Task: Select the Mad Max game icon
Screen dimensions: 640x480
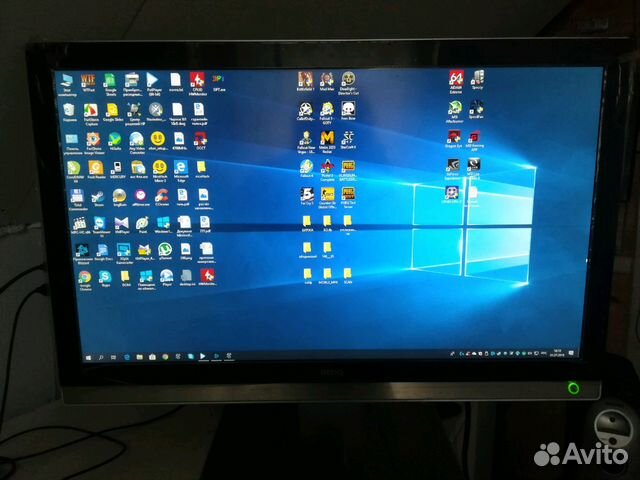Action: (x=327, y=80)
